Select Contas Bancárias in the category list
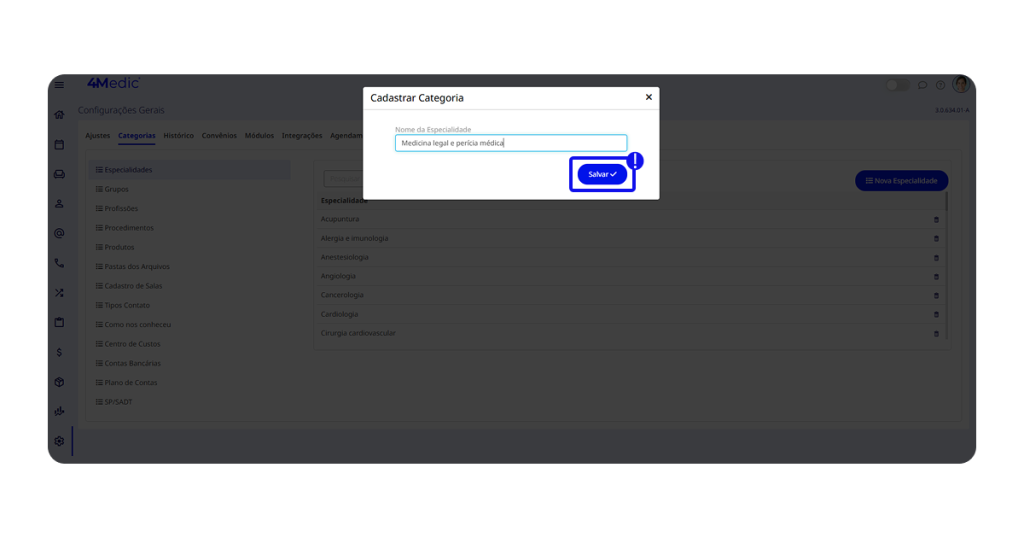This screenshot has height=538, width=1024. [x=132, y=363]
